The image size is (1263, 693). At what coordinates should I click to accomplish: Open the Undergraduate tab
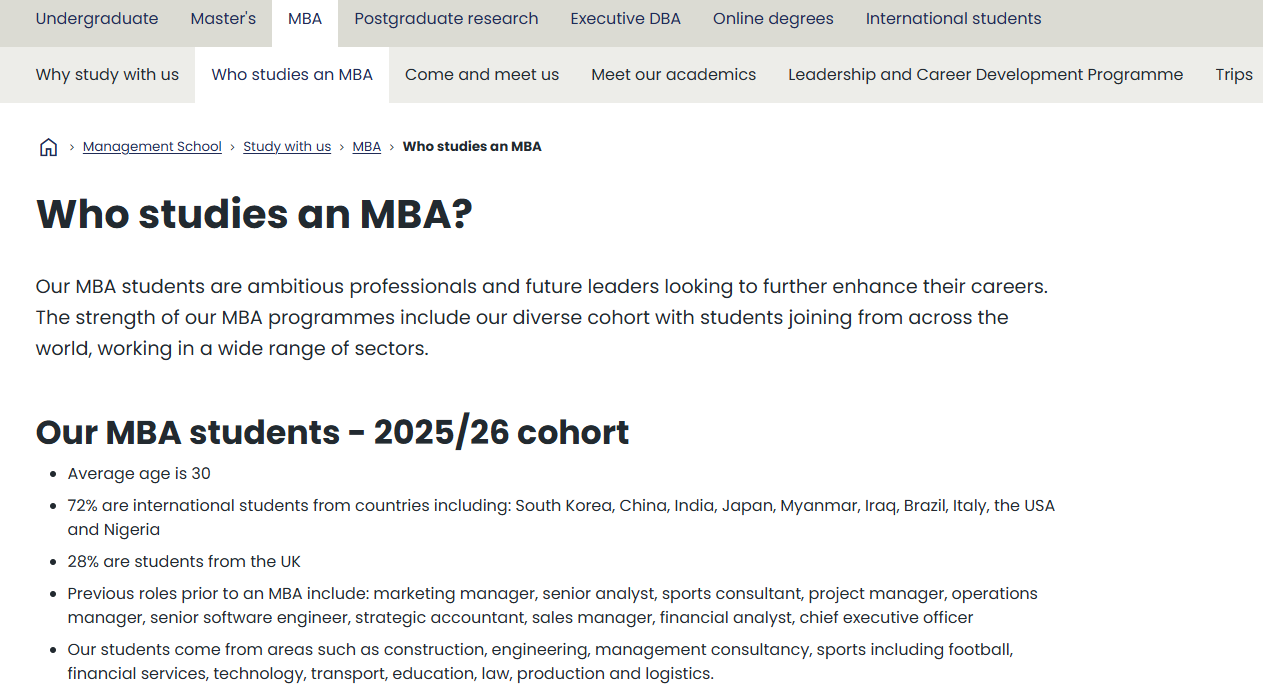97,19
